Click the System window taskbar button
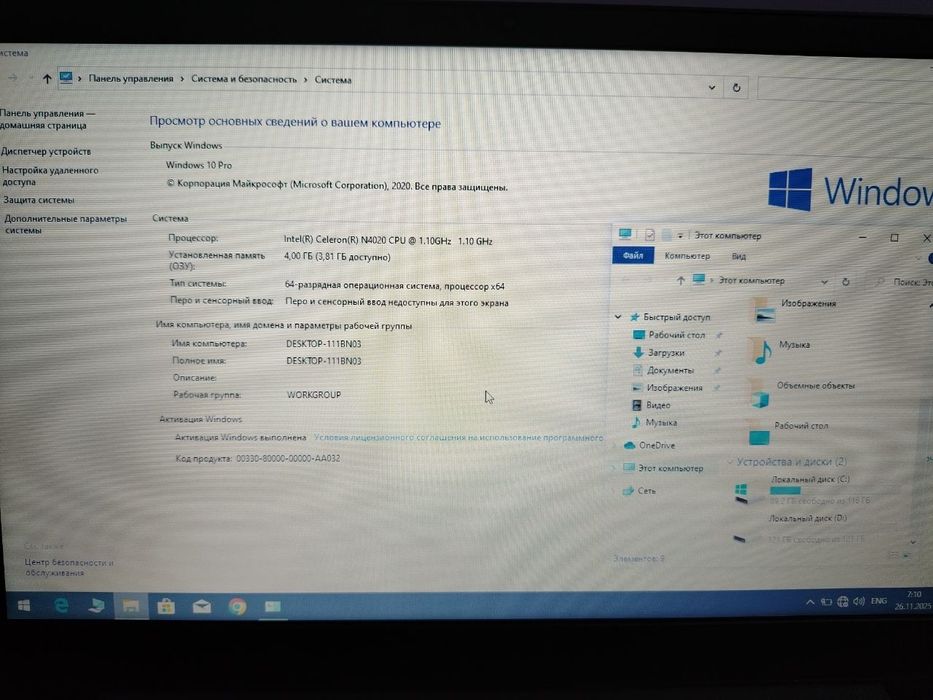933x700 pixels. click(273, 607)
